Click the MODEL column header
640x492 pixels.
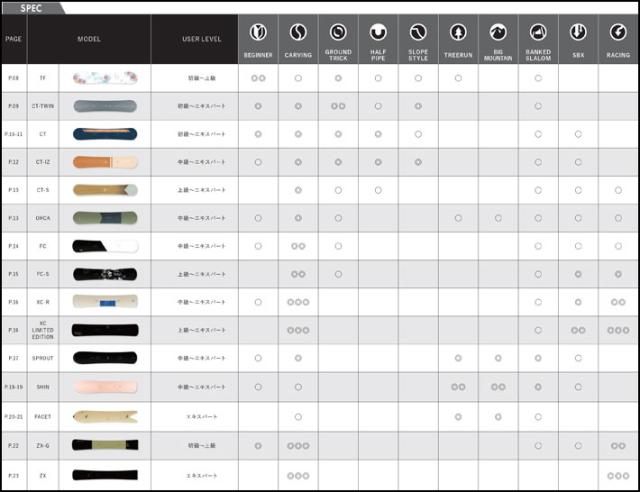click(89, 39)
